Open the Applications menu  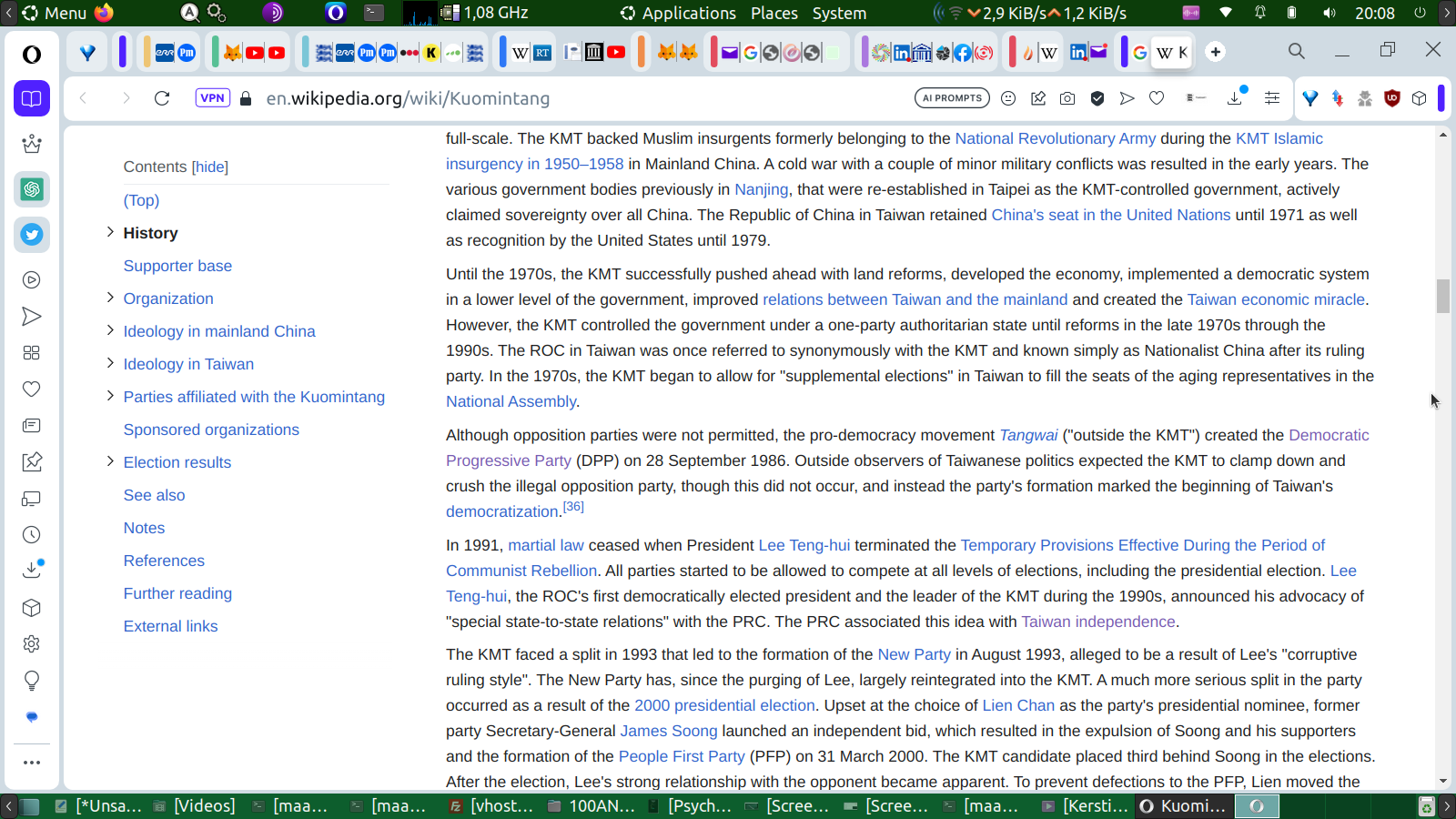click(688, 13)
